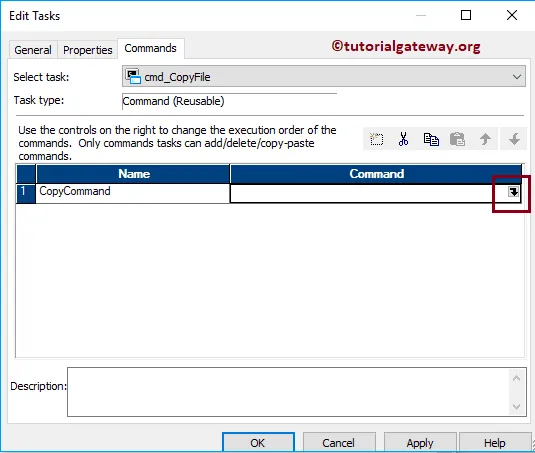Move command down with arrow icon
535x453 pixels.
click(514, 139)
